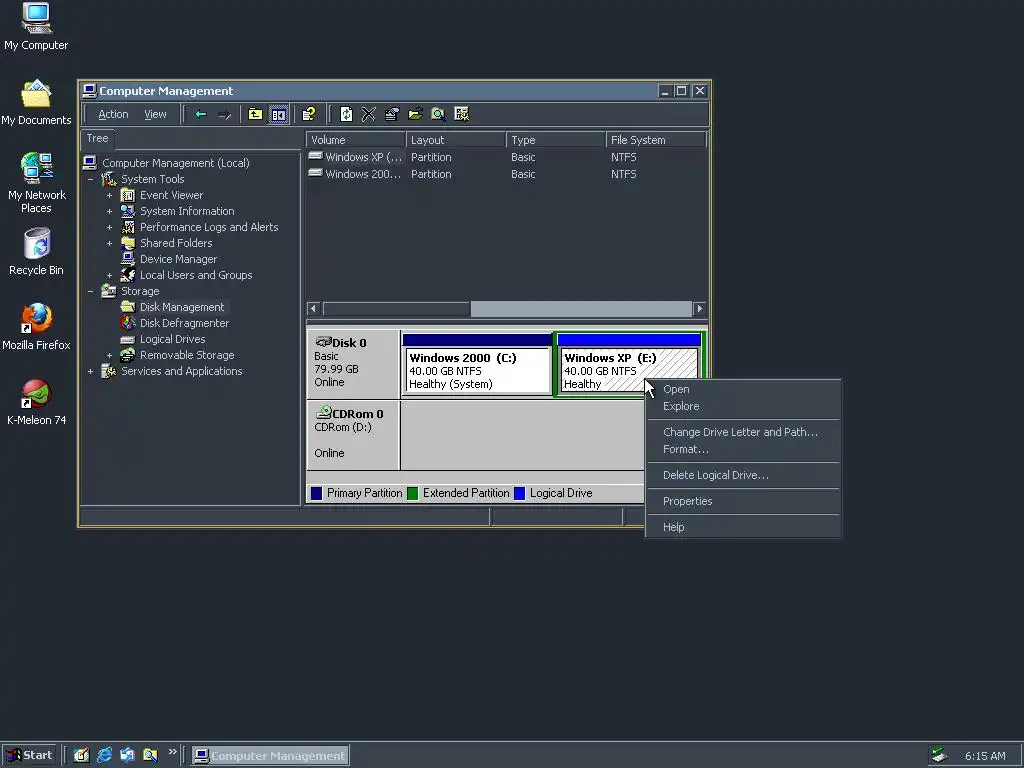Select the Windows 2000 (C:) partition block
1024x768 pixels.
(x=477, y=364)
